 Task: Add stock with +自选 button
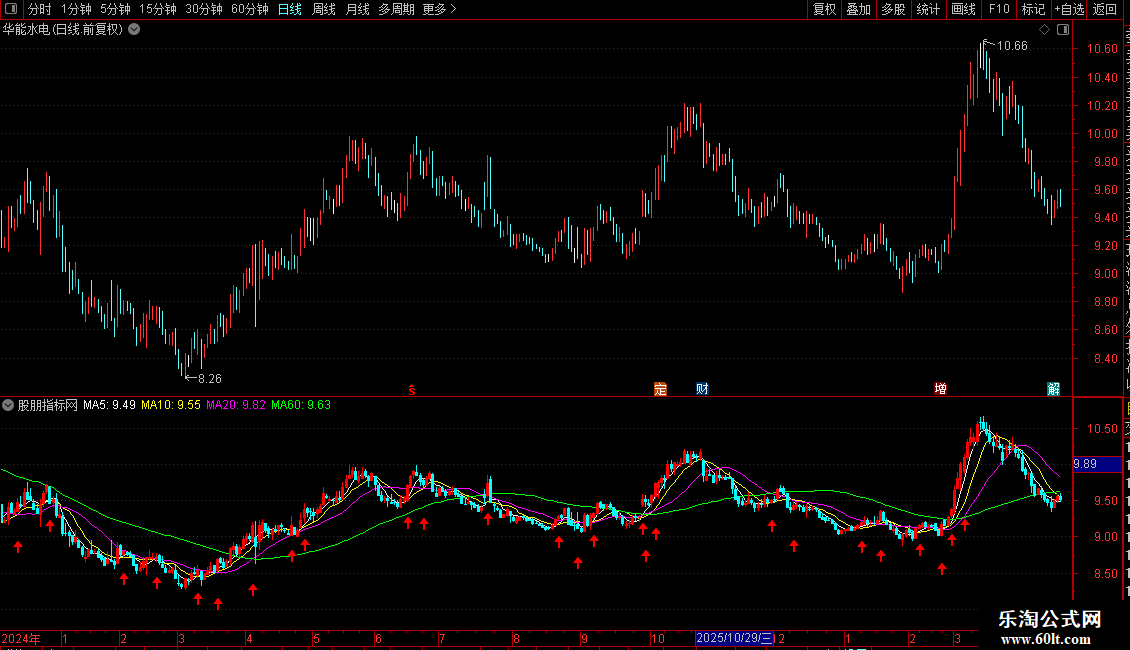click(1069, 9)
